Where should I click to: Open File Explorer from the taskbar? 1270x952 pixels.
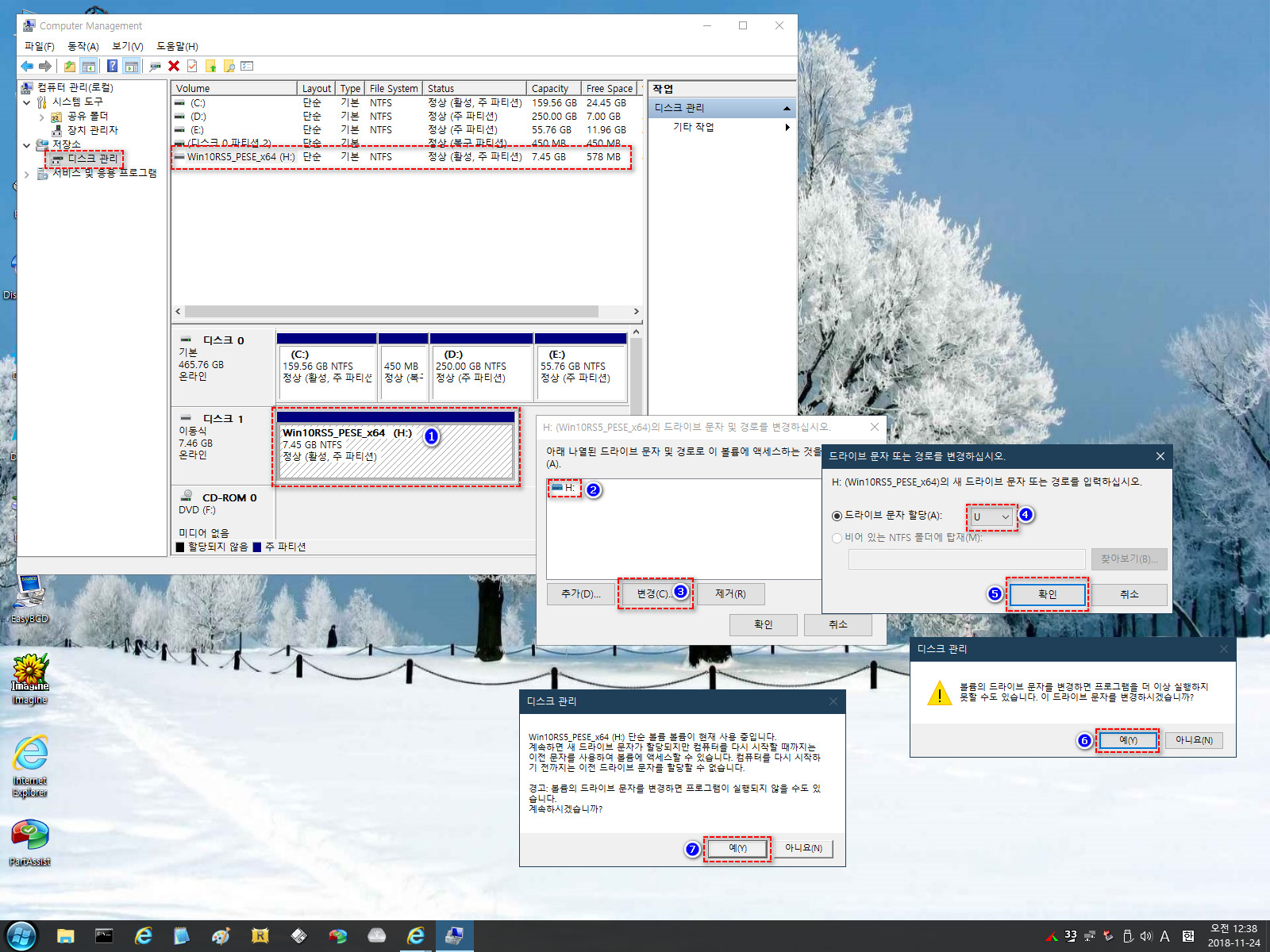tap(65, 936)
